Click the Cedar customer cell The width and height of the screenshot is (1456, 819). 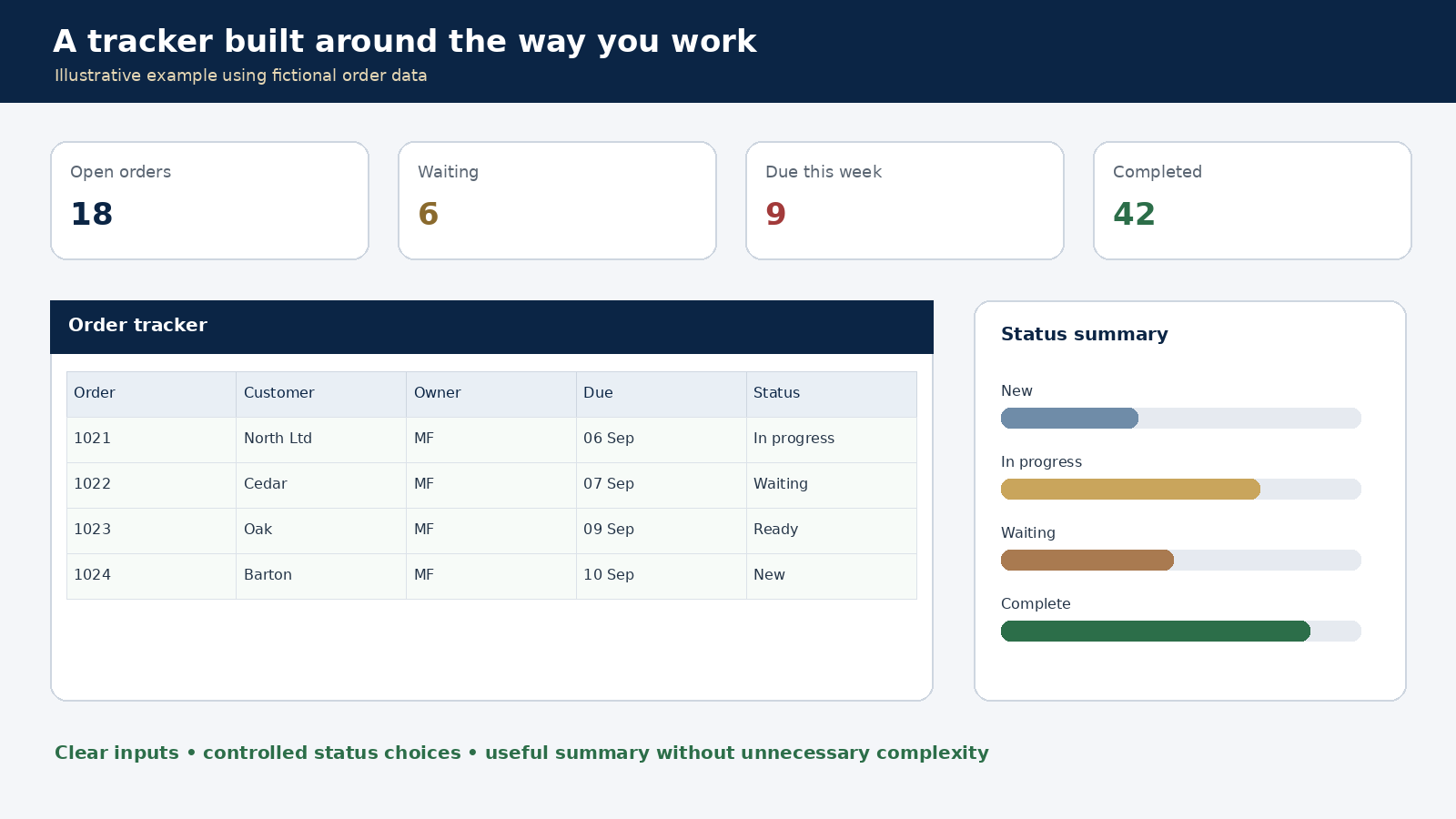pyautogui.click(x=321, y=485)
